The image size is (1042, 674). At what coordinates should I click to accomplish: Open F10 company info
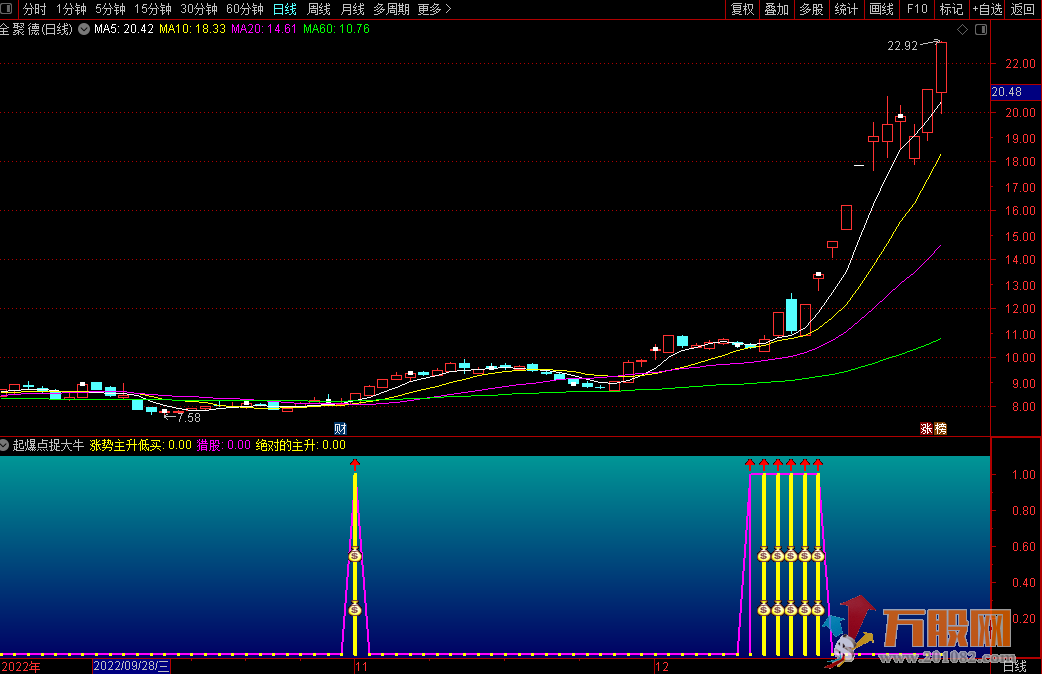click(916, 9)
